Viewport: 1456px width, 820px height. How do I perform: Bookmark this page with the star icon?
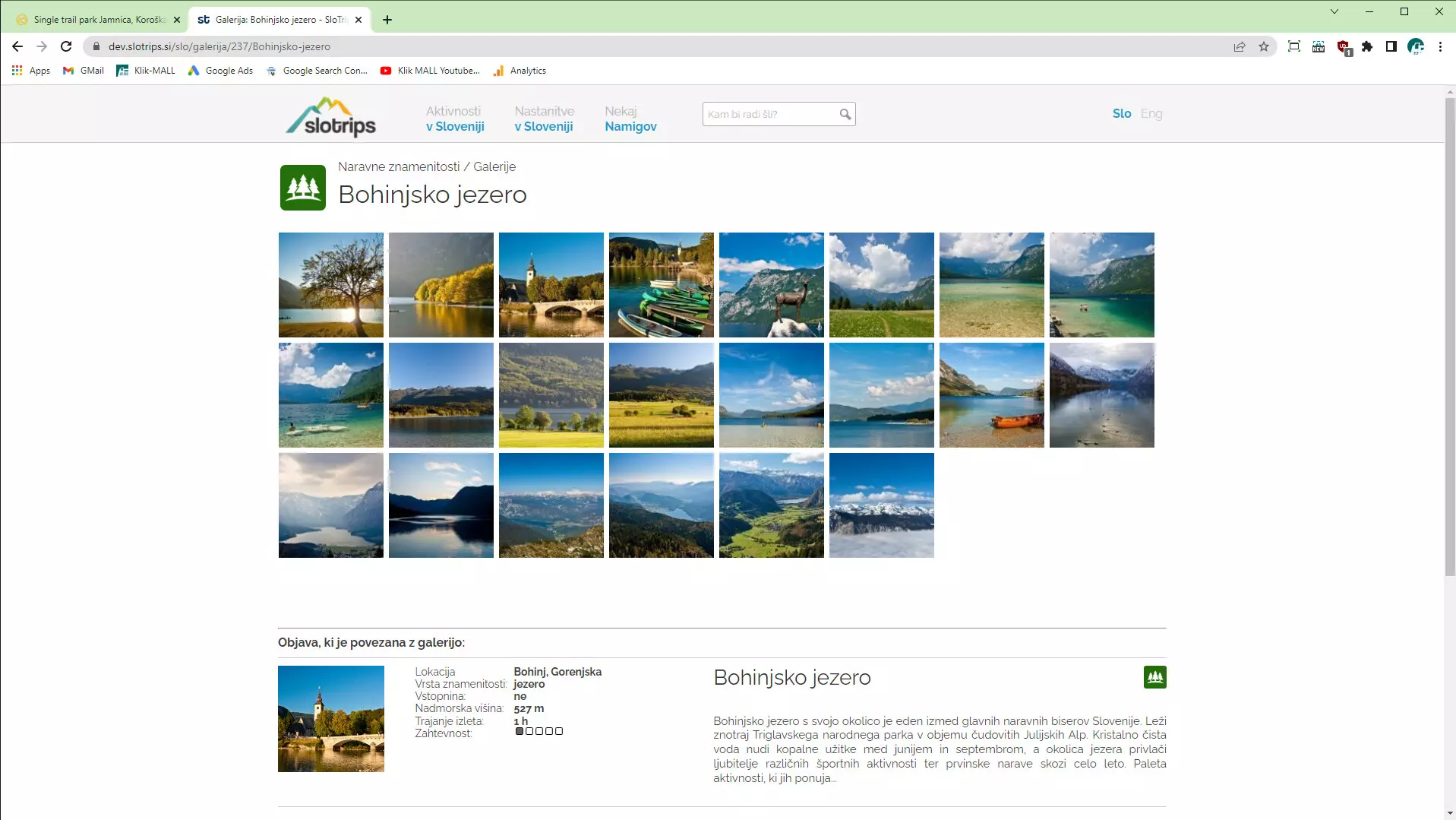coord(1264,46)
